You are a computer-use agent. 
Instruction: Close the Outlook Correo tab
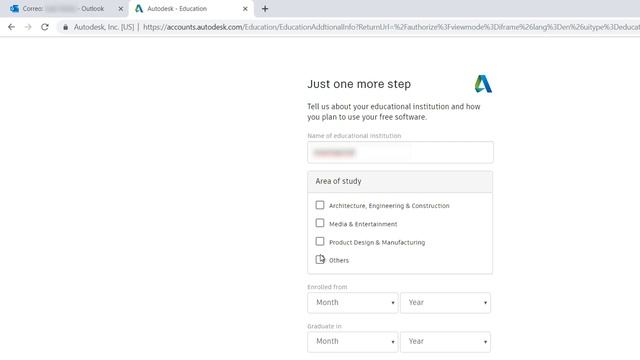(120, 9)
